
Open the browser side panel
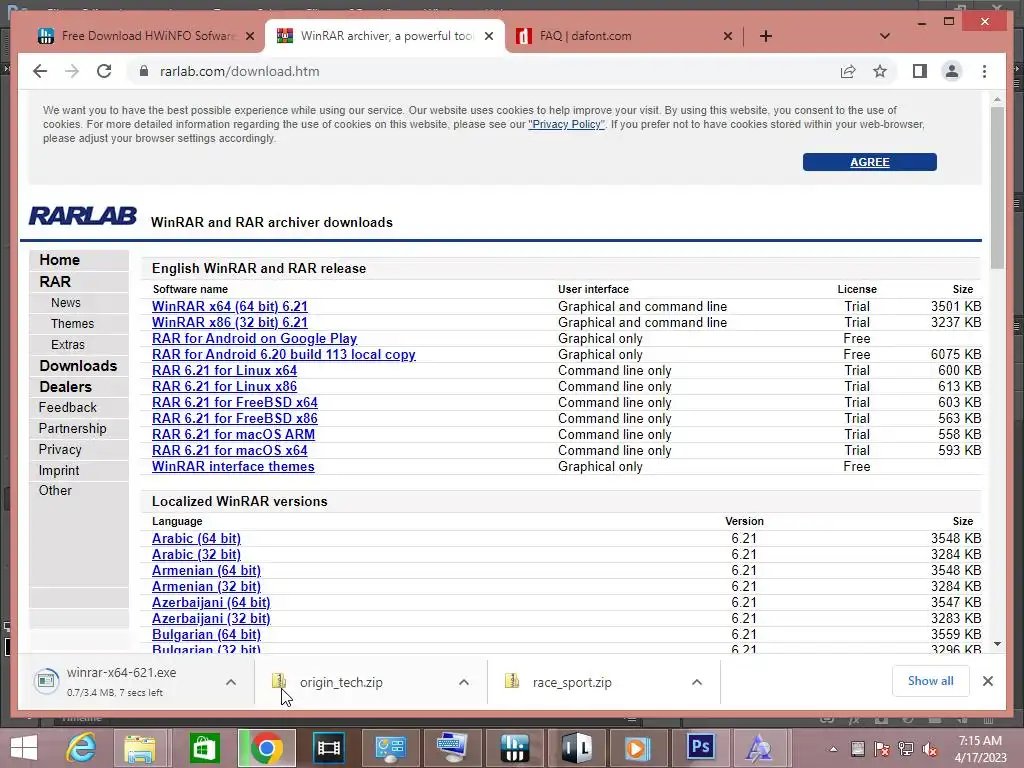(920, 71)
